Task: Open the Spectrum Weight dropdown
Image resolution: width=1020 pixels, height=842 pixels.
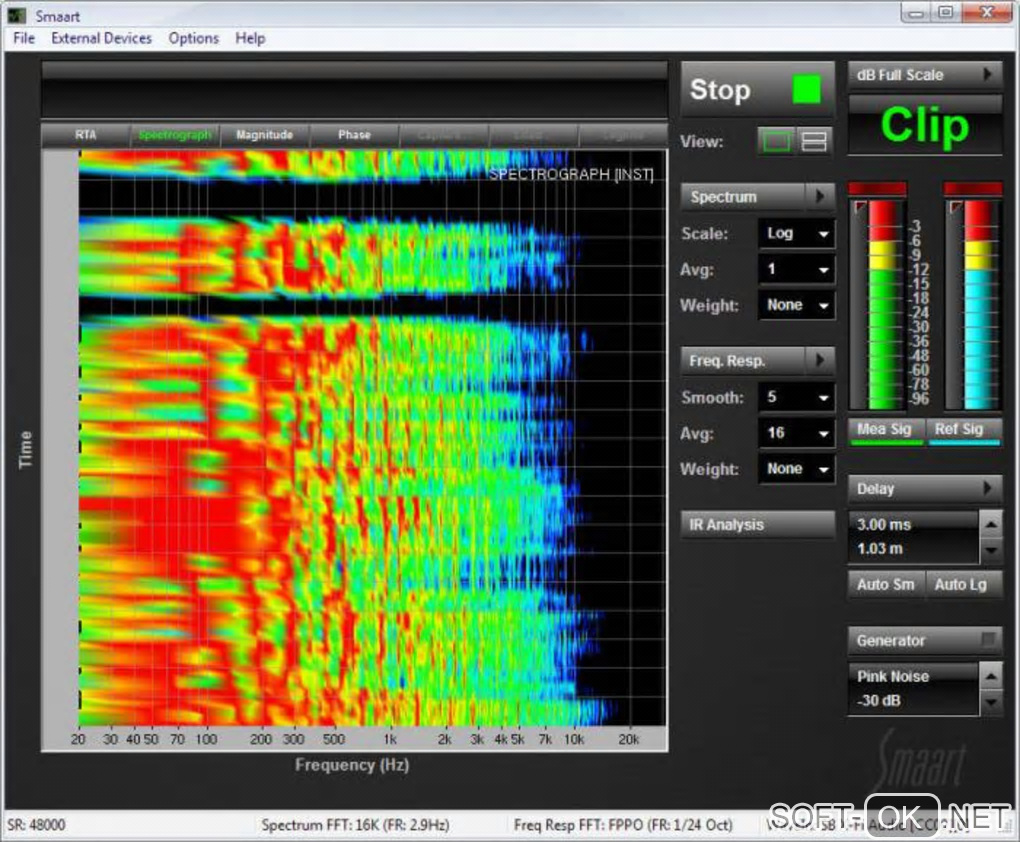Action: [796, 305]
